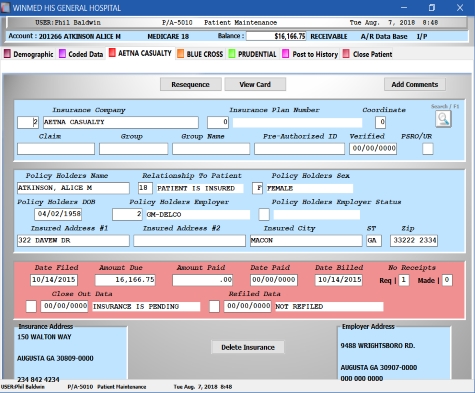This screenshot has height=393, width=475.
Task: Click the Verified date field
Action: [x=373, y=149]
